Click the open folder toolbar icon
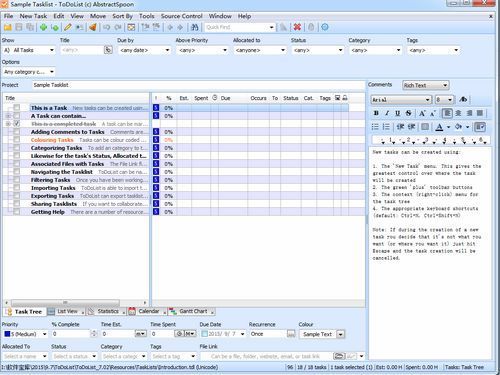500x375 pixels. [x=8, y=27]
